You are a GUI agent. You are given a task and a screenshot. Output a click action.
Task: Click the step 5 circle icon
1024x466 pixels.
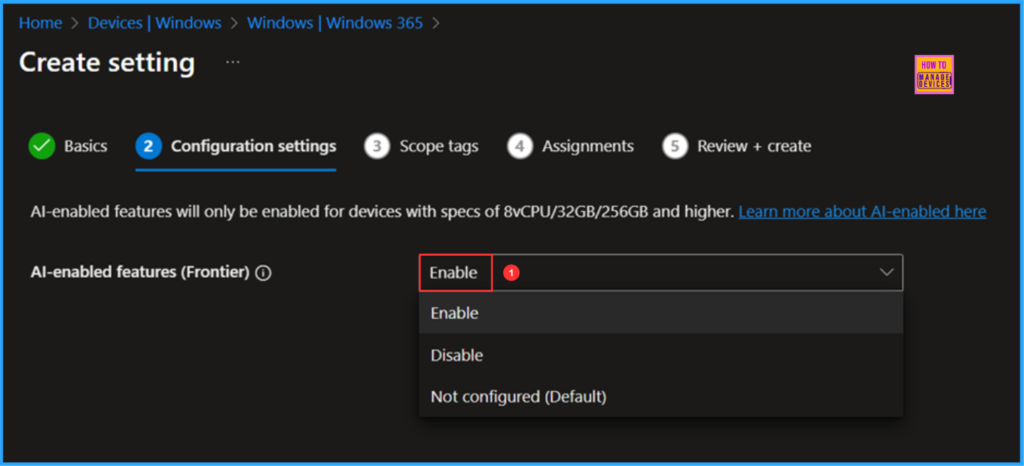[x=675, y=146]
